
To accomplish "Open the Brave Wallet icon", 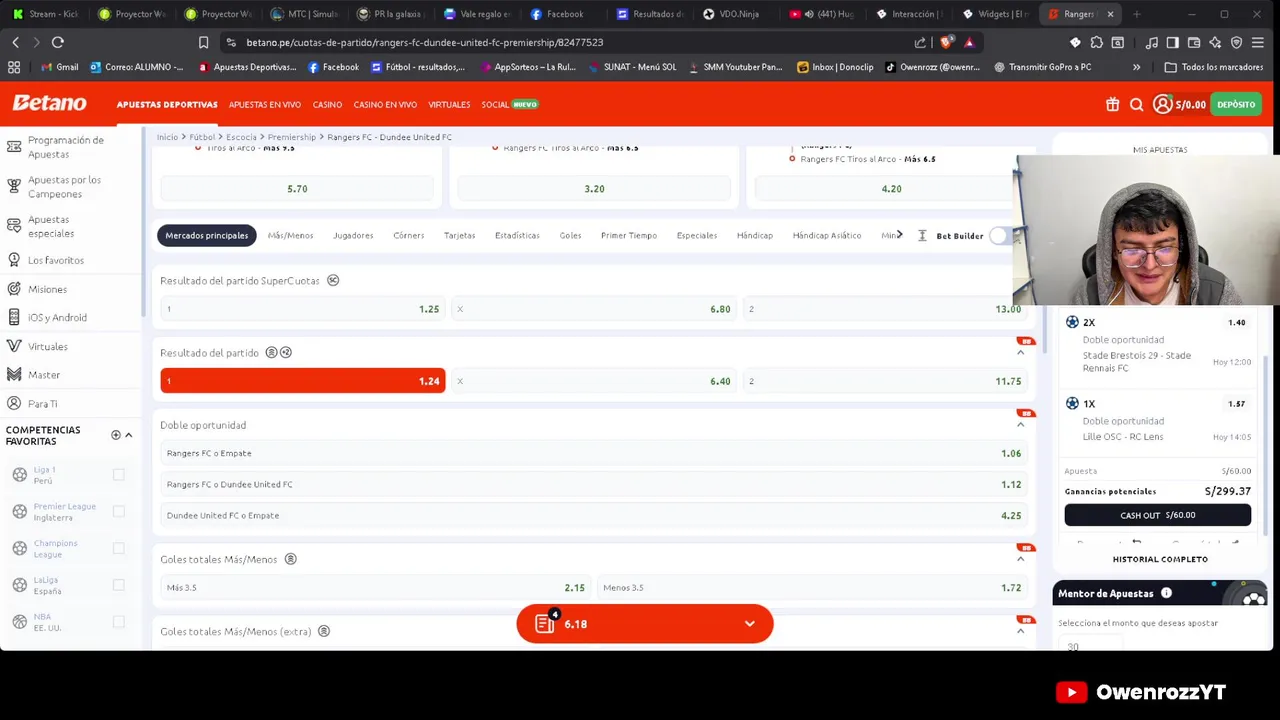I will tap(1194, 42).
